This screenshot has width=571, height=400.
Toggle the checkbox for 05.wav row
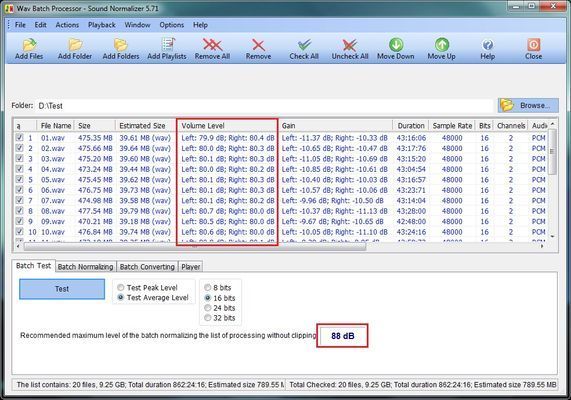[x=19, y=180]
